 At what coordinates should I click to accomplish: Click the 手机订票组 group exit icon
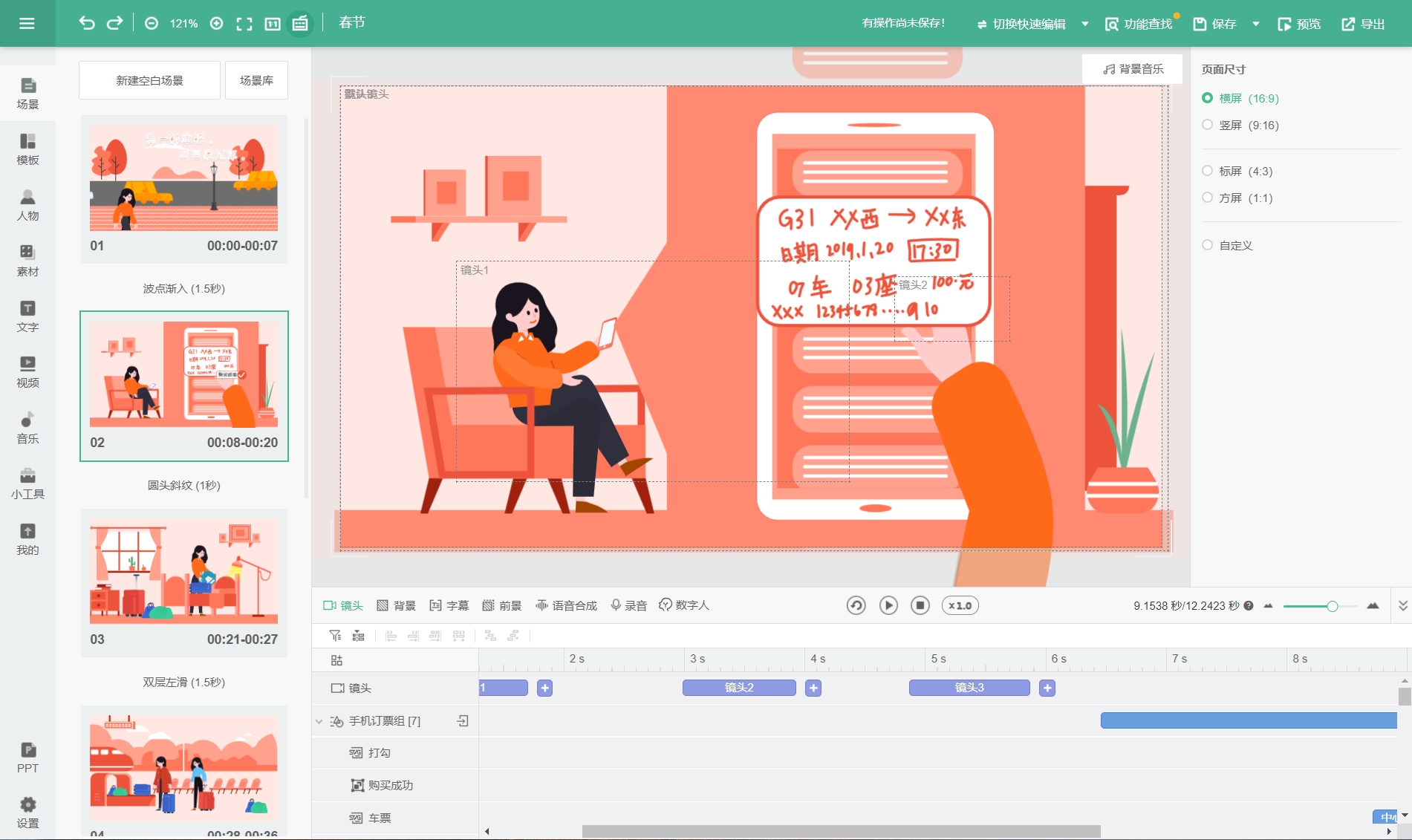[463, 721]
